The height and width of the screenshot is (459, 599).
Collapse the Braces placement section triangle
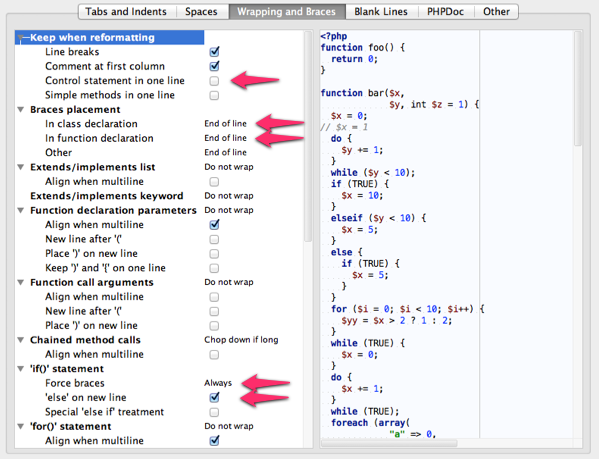(x=21, y=110)
